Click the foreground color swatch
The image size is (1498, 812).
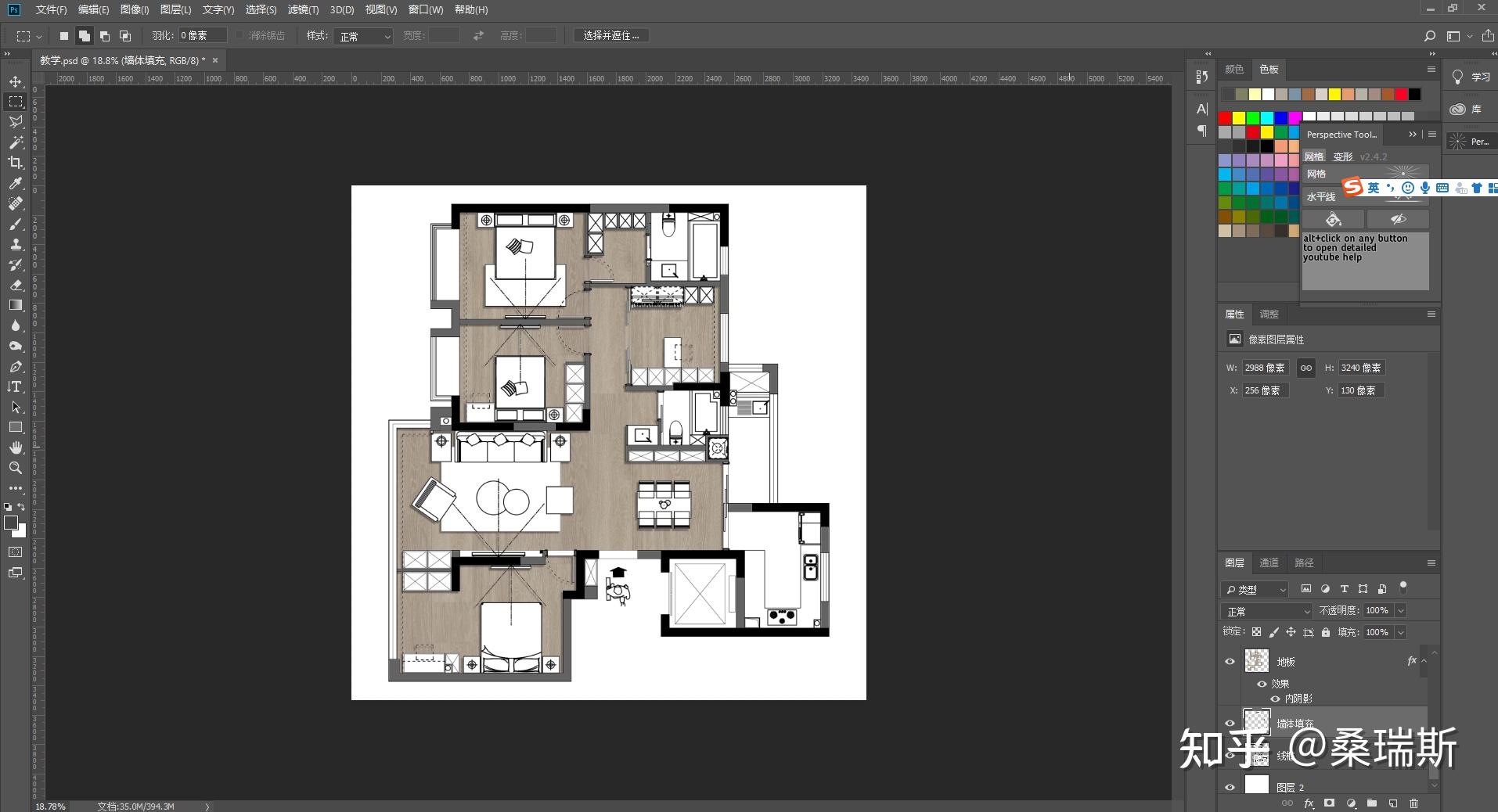pos(11,523)
